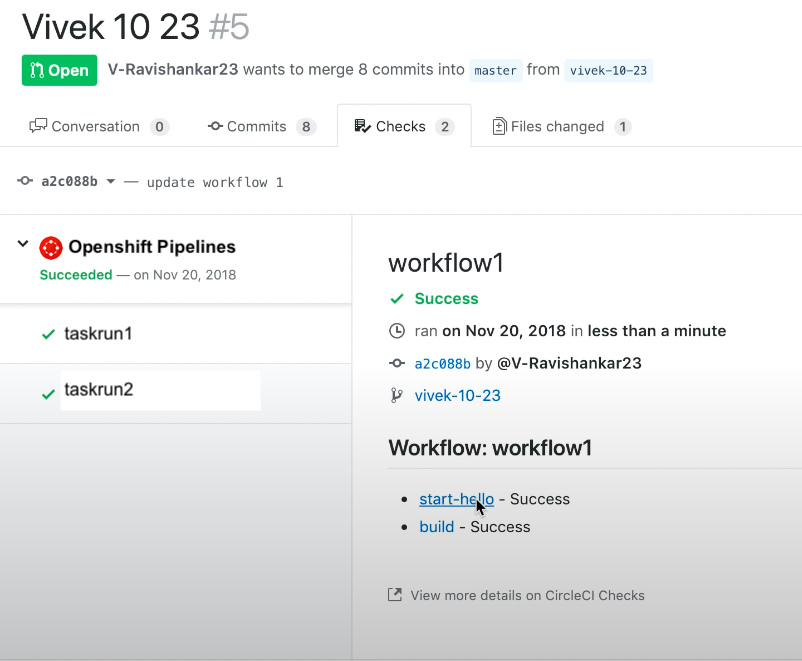802x661 pixels.
Task: Open the Files changed tab
Action: [x=557, y=126]
